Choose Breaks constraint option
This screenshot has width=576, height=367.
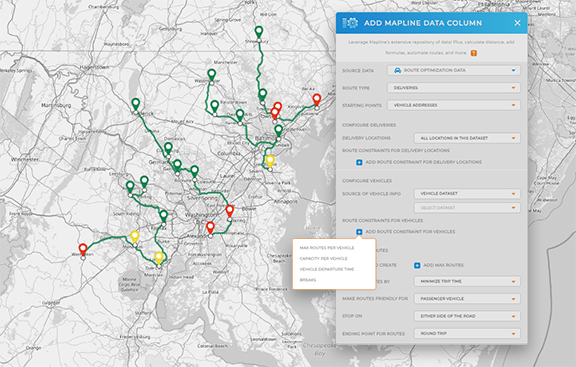pos(308,280)
